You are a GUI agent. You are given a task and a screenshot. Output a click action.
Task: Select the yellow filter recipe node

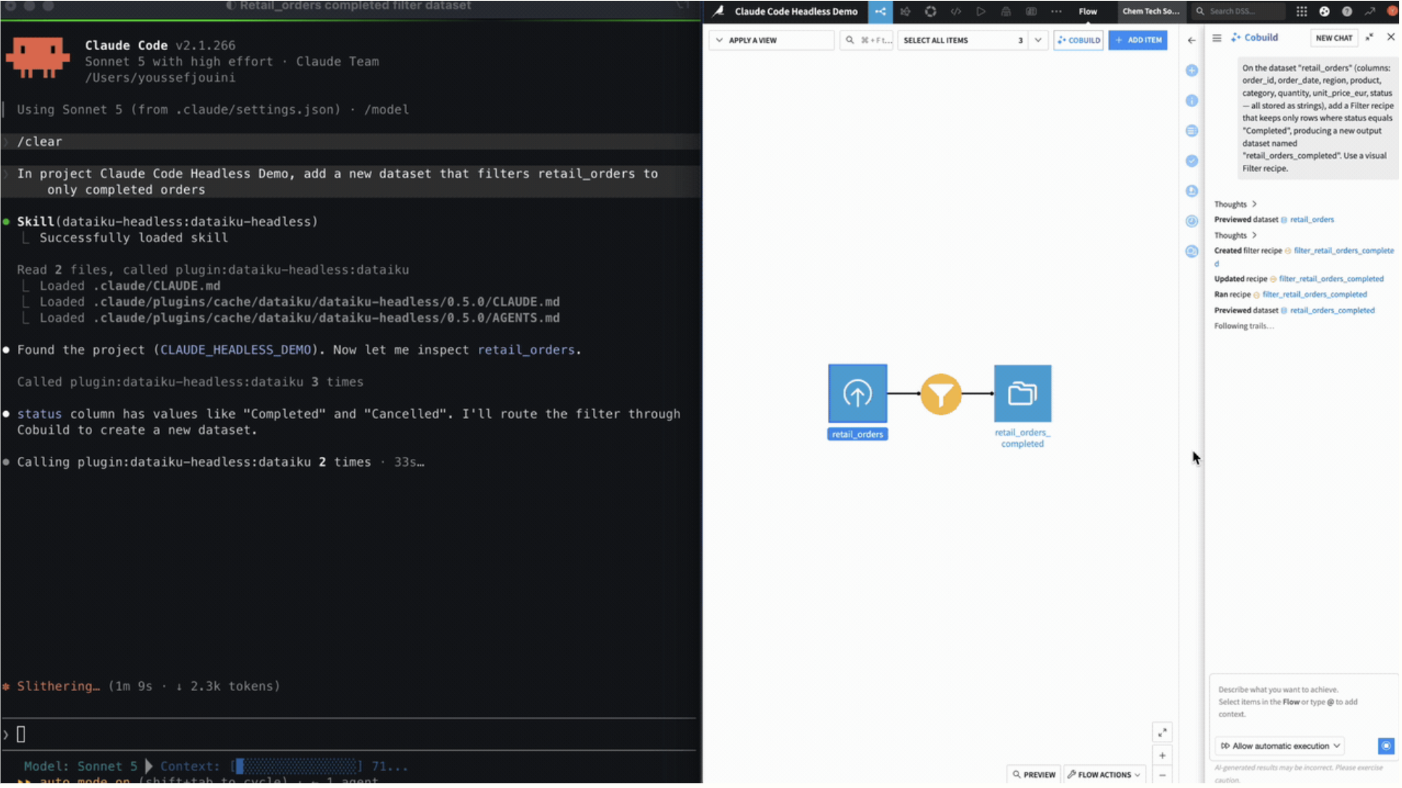click(x=941, y=394)
